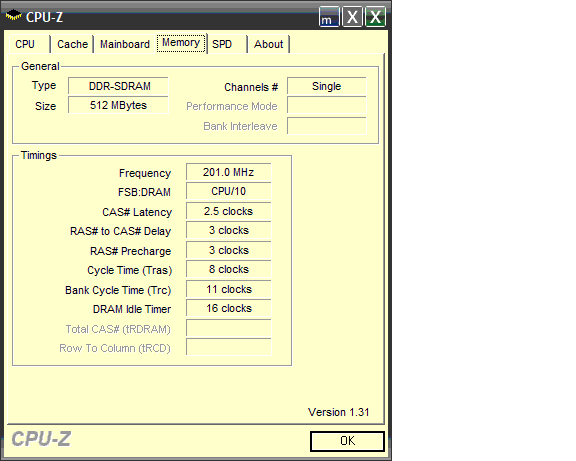Viewport: 576px width, 461px height.
Task: Select the 512 MBytes size field
Action: pos(118,105)
